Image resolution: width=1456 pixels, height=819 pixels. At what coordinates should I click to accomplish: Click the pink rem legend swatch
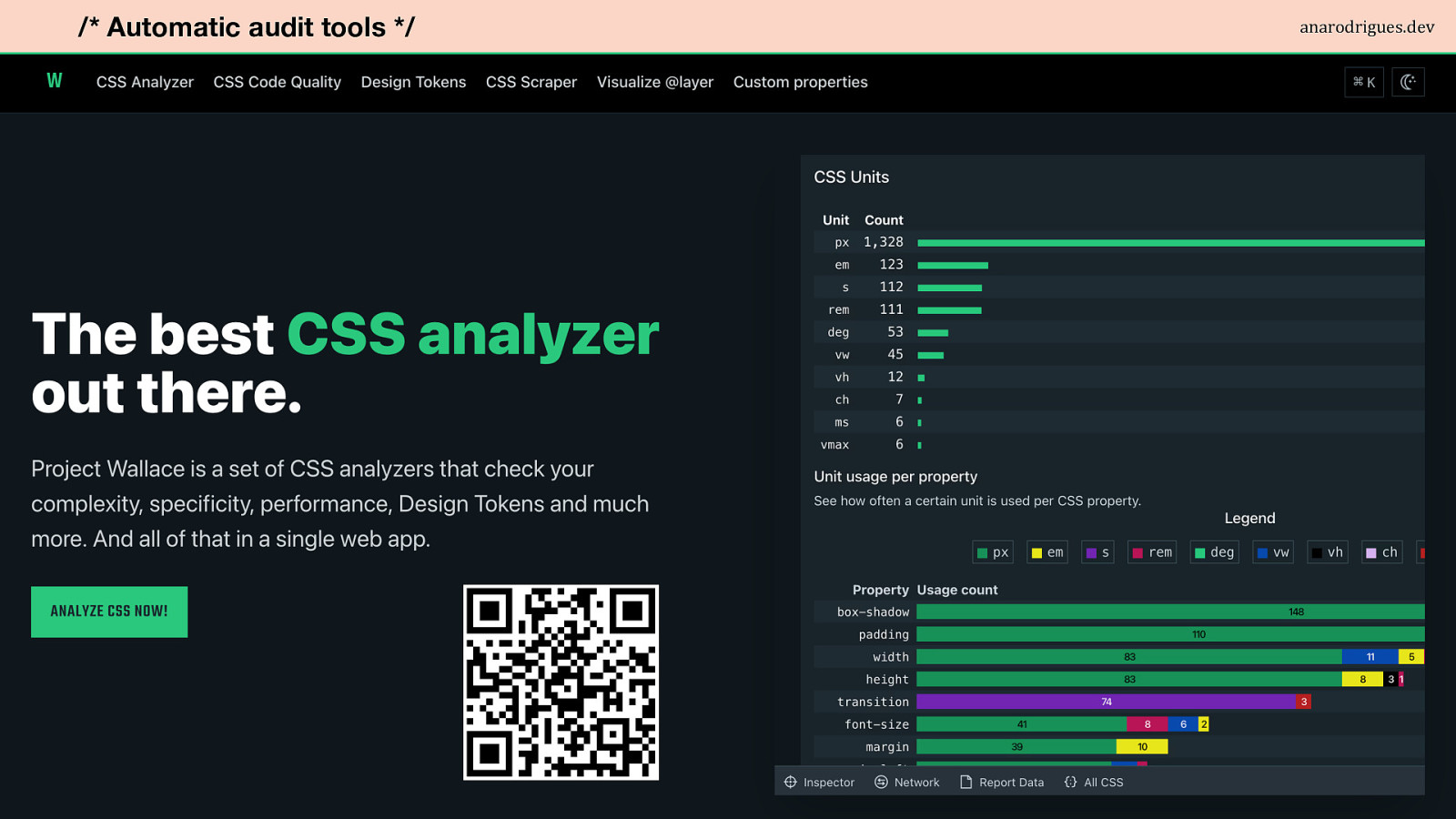(1137, 552)
